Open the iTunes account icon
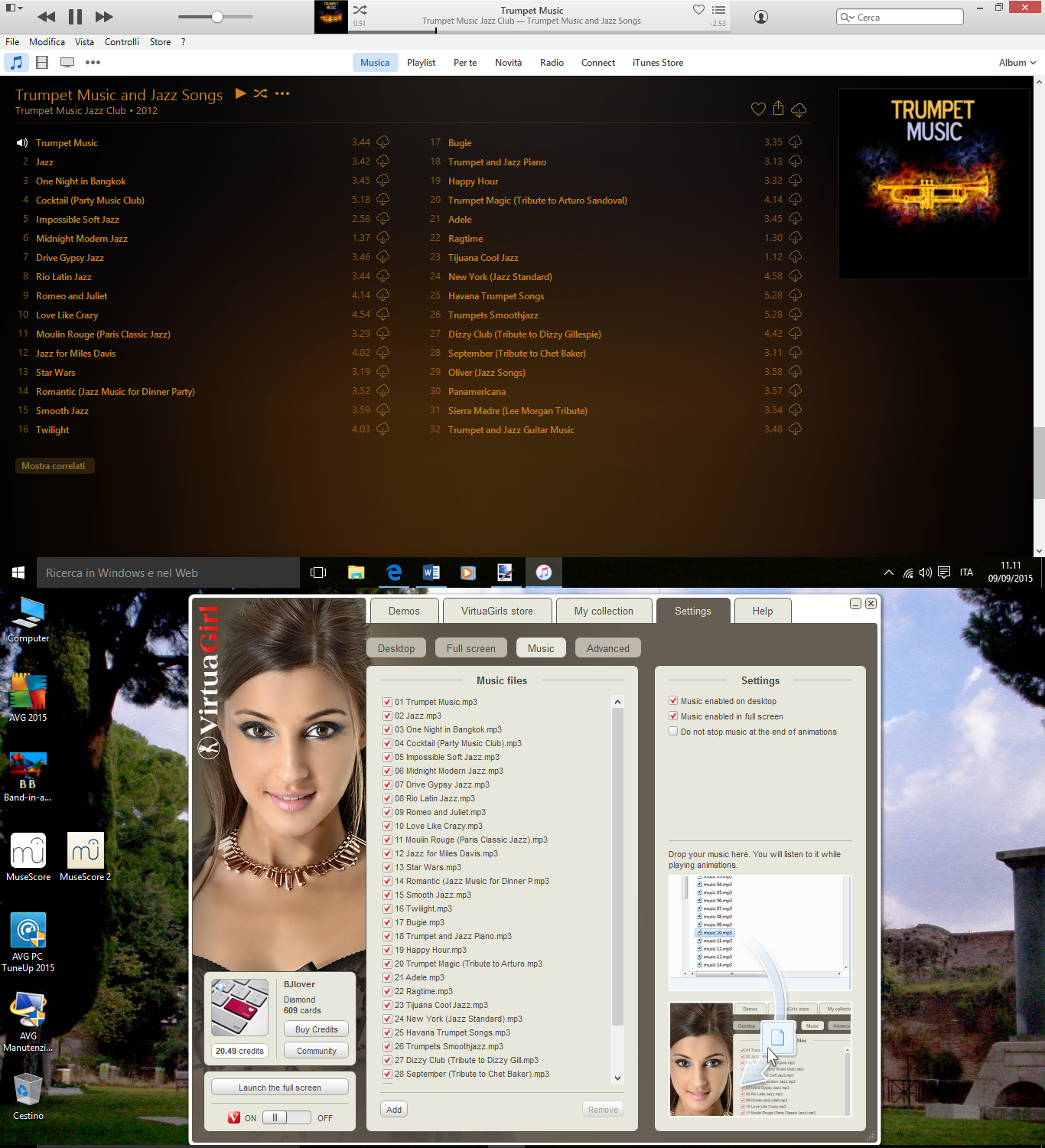1045x1148 pixels. (761, 17)
